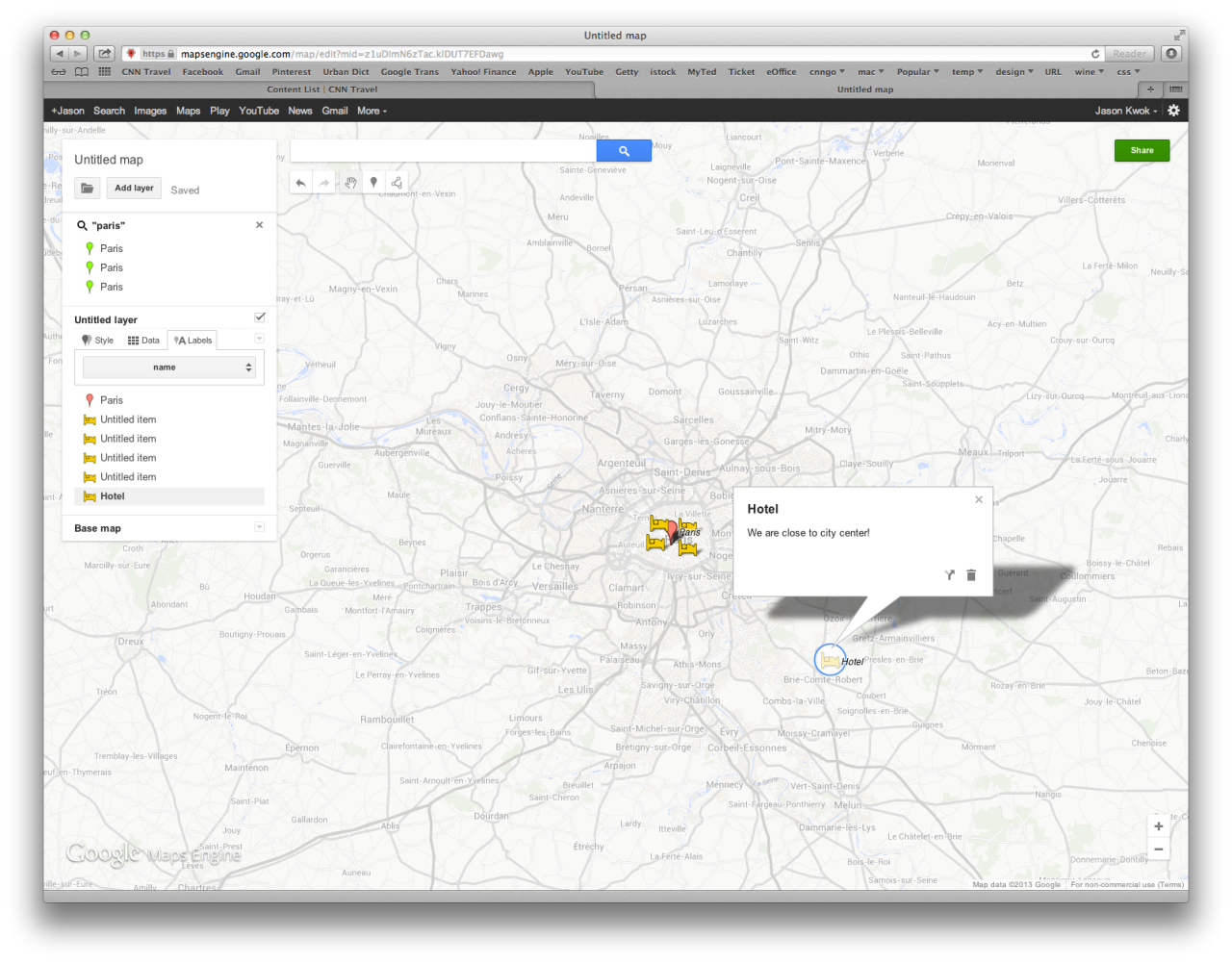1232x963 pixels.
Task: Switch to the Data tab
Action: 143,341
